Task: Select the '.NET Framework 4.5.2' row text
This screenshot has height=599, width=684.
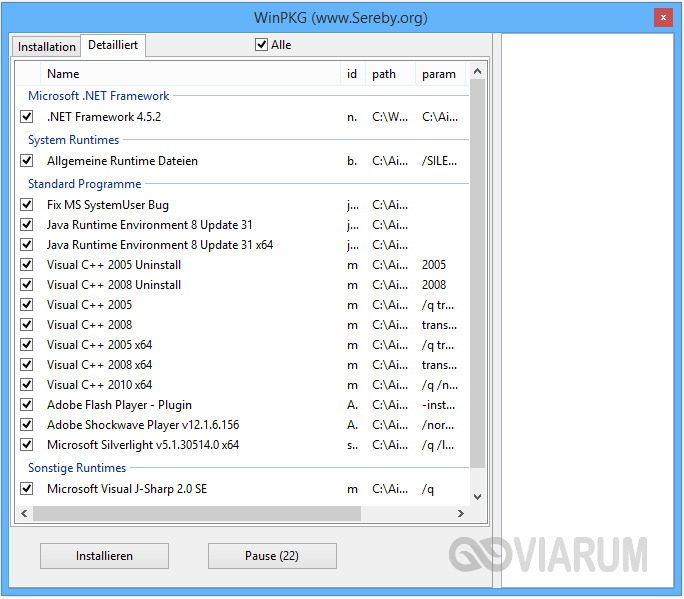Action: (x=104, y=117)
